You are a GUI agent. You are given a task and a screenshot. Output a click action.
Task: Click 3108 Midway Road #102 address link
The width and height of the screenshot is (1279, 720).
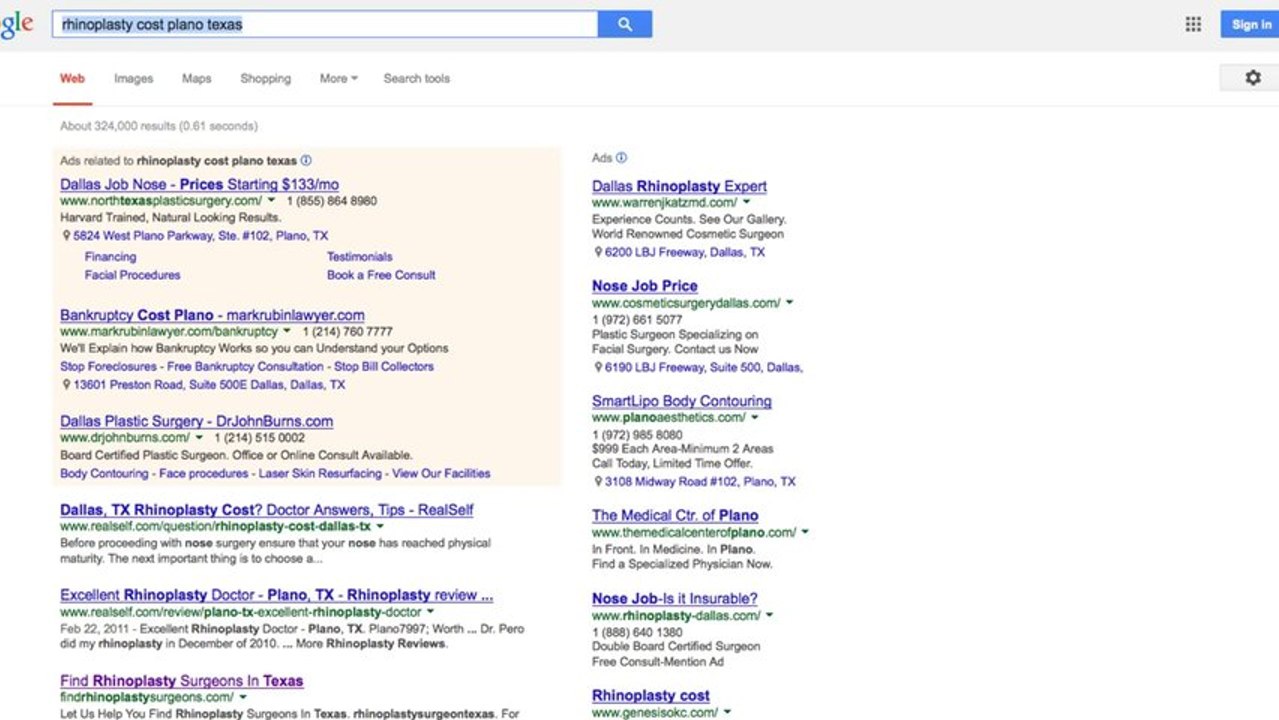point(700,482)
